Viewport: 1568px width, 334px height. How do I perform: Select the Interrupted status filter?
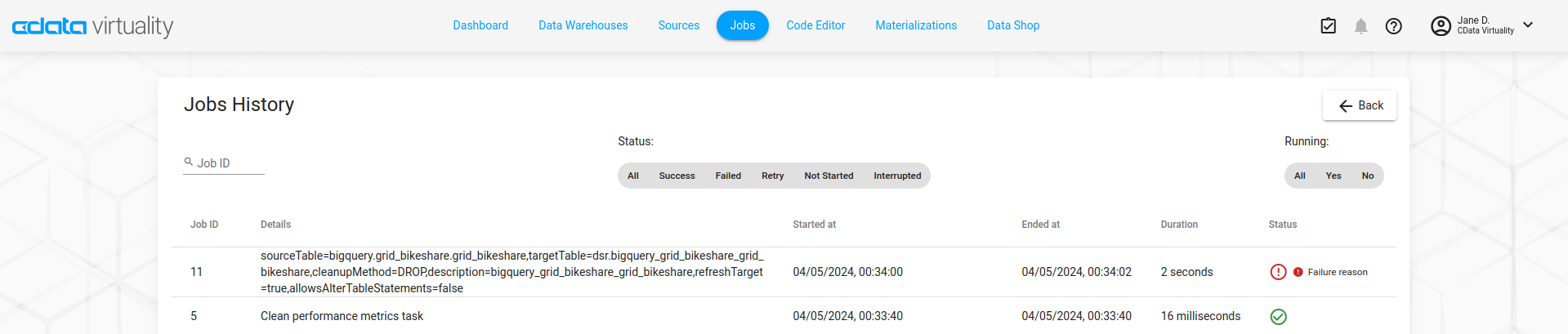[x=896, y=176]
